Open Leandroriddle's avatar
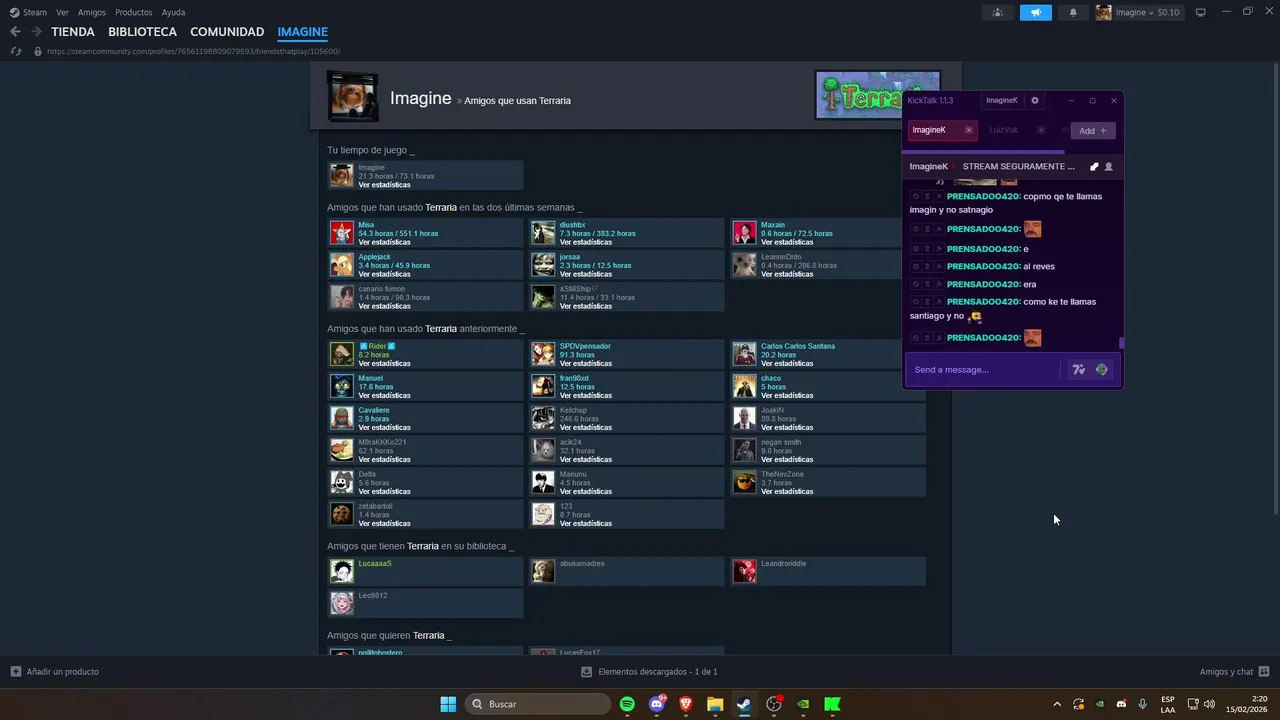1280x720 pixels. 745,571
